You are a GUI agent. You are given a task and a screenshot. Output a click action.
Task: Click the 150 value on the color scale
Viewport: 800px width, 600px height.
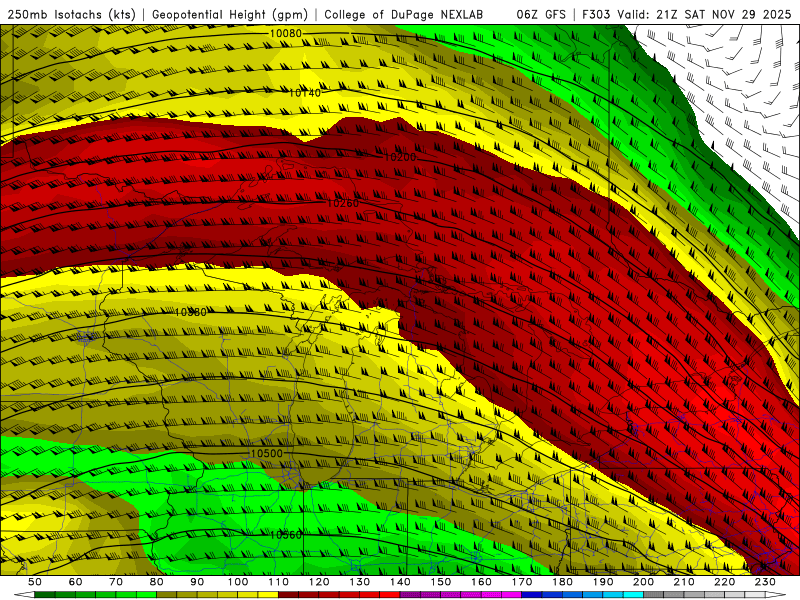440,582
